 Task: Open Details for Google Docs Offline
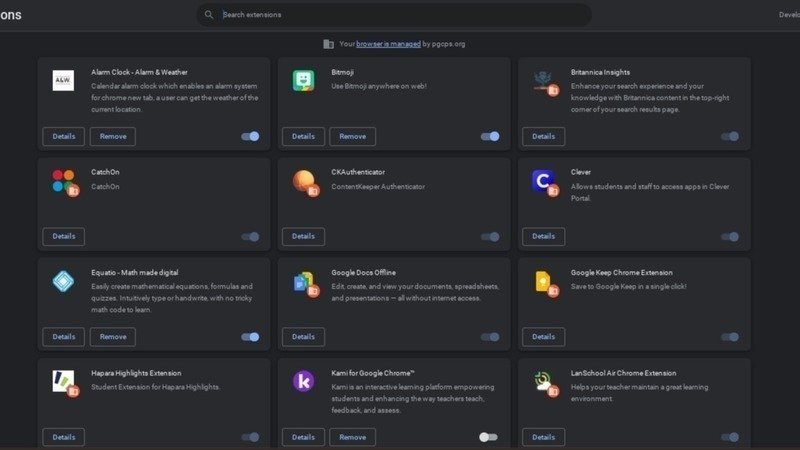click(303, 337)
